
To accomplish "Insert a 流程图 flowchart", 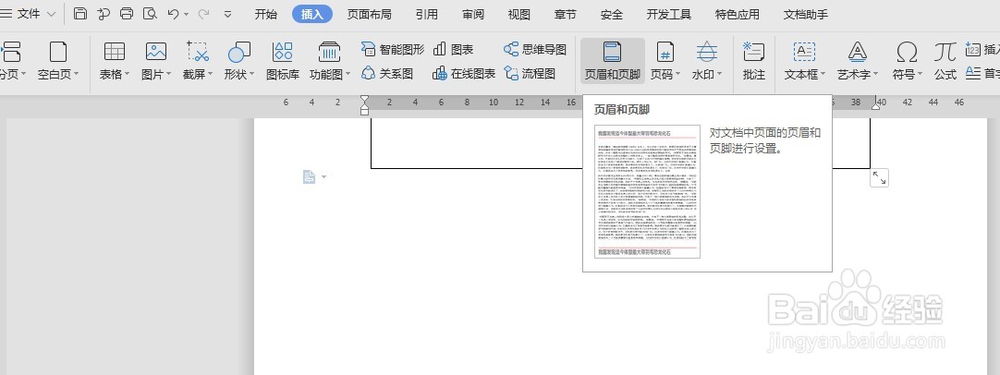I will pos(529,74).
